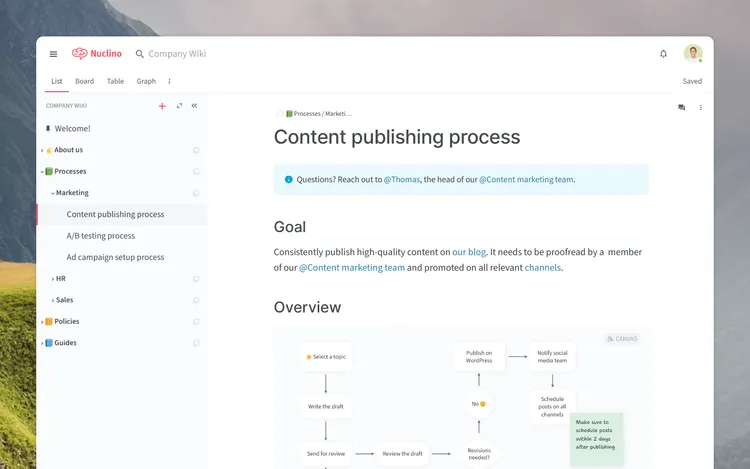
Task: Click the copy icon next to Guides
Action: click(196, 343)
